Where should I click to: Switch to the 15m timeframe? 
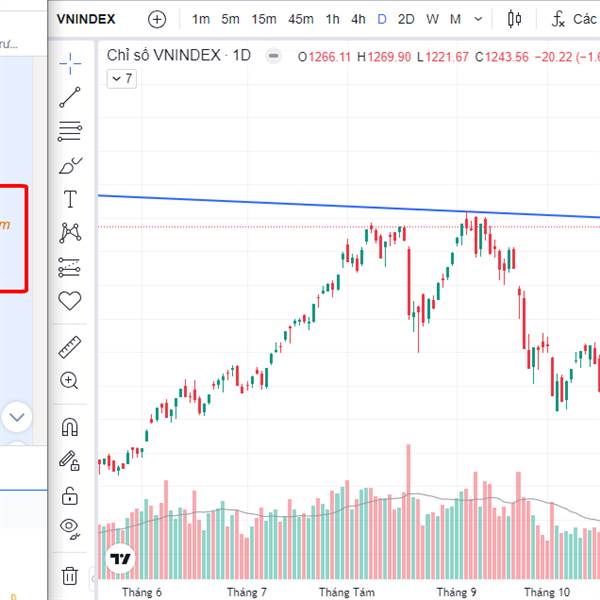pos(264,19)
